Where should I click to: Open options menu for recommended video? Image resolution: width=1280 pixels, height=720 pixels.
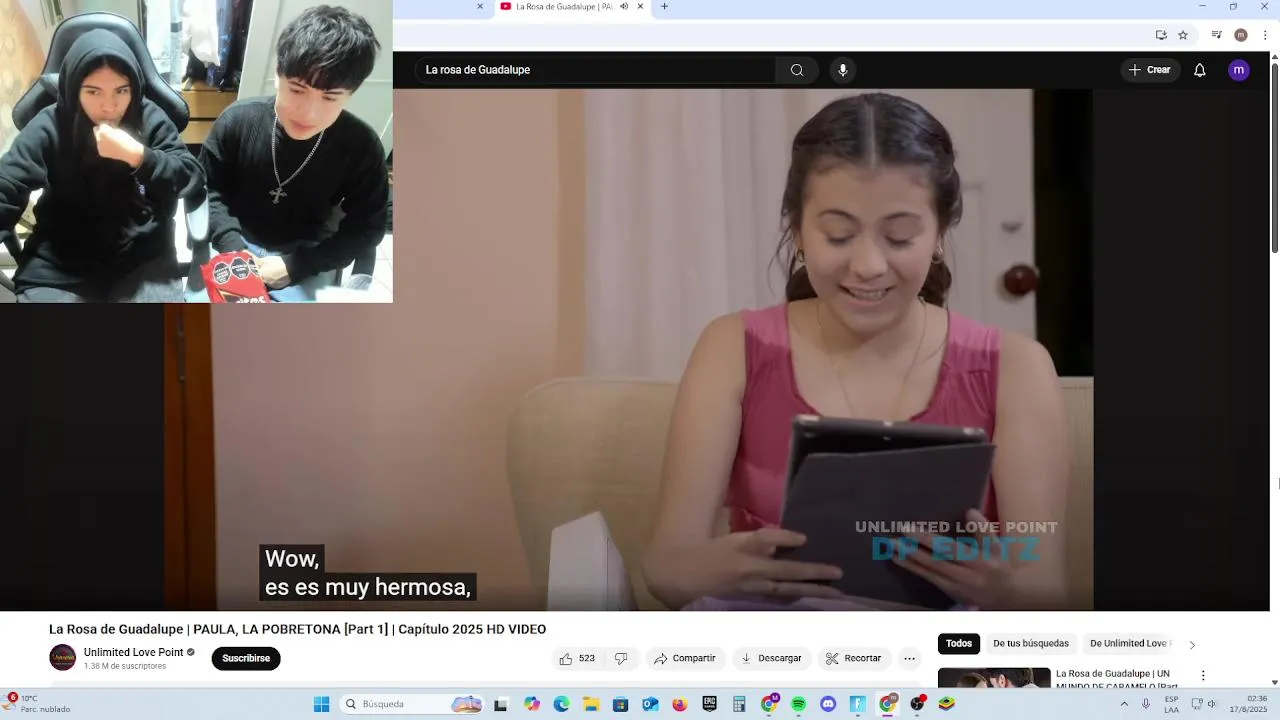click(x=1203, y=676)
